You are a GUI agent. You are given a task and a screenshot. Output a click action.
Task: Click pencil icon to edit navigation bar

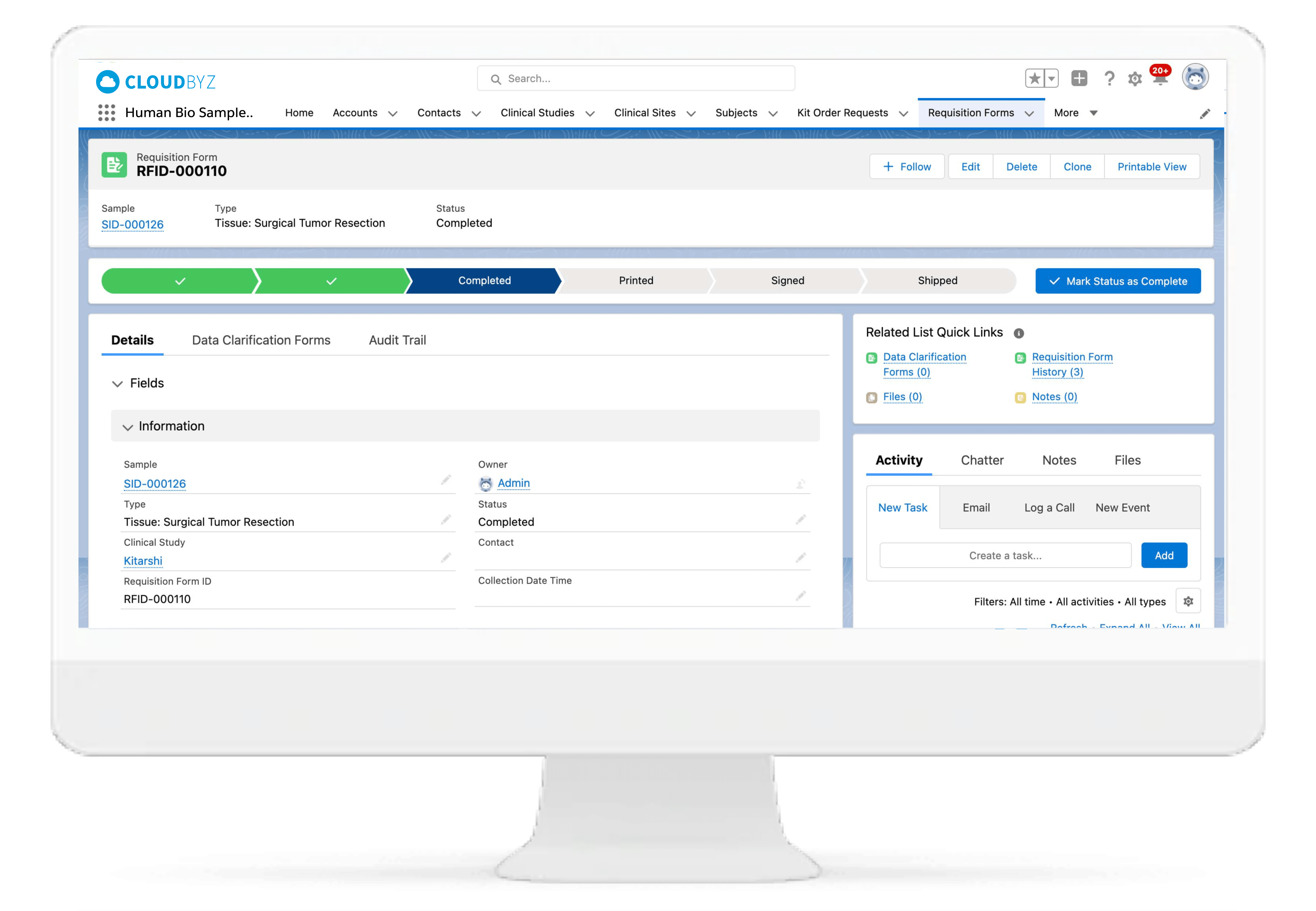click(1205, 114)
